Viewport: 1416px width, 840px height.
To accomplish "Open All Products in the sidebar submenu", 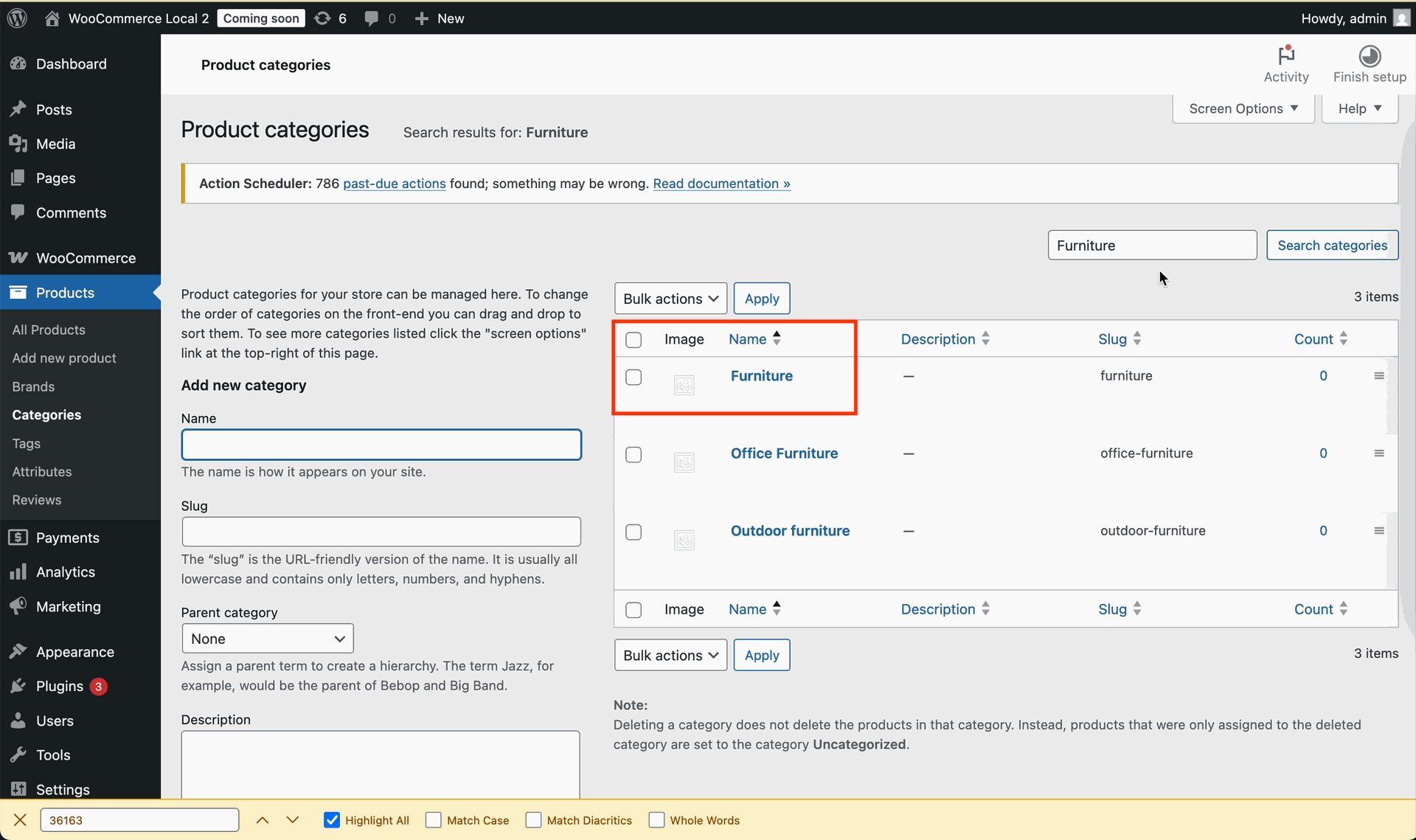I will [49, 330].
